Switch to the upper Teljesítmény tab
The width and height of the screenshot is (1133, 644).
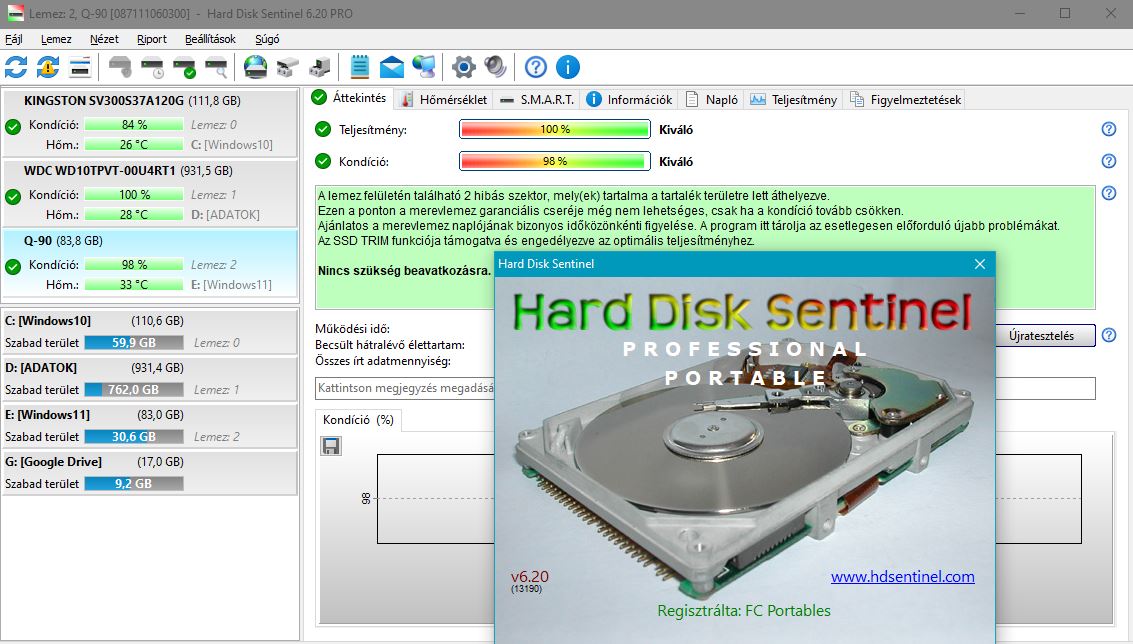pos(793,100)
